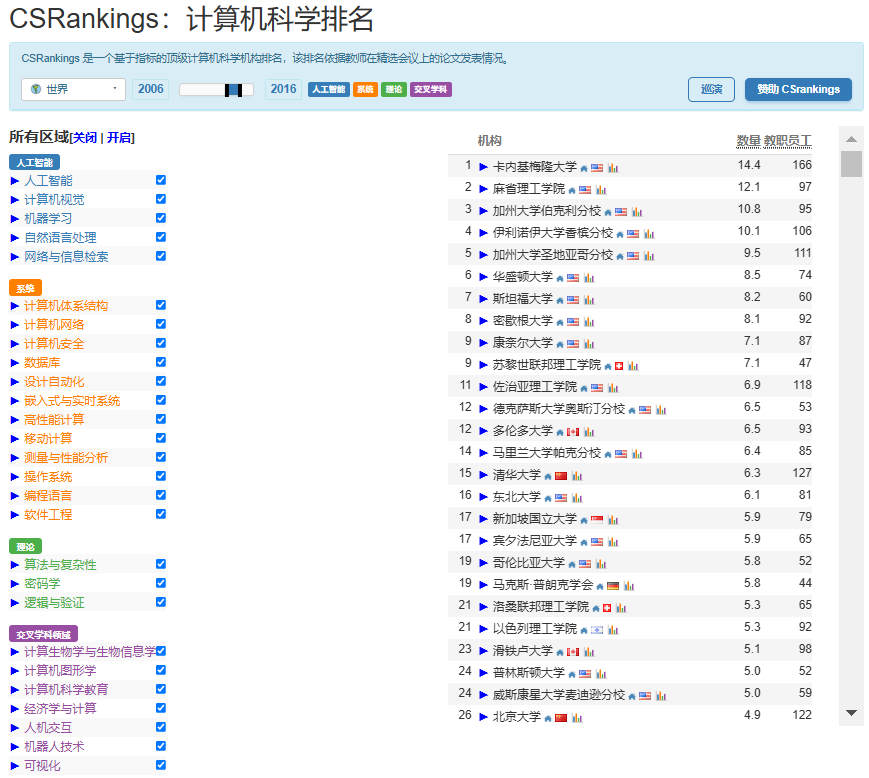Expand the faculty list for 华盛顿大学
This screenshot has height=778, width=869.
pos(484,277)
